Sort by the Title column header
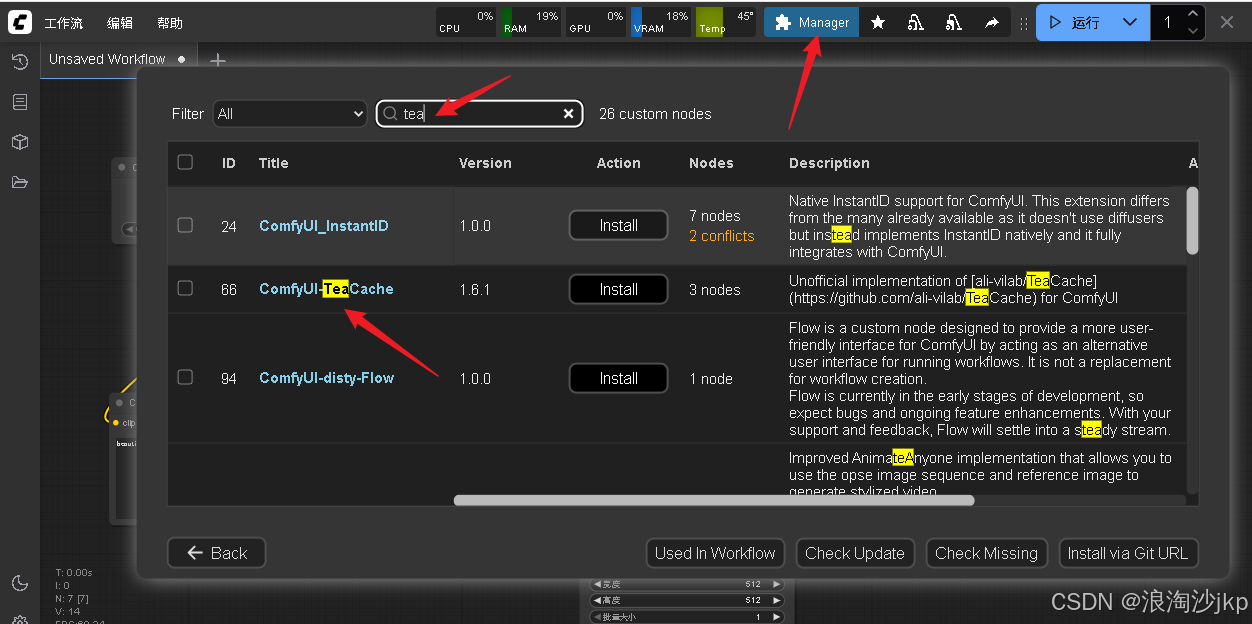 click(273, 163)
